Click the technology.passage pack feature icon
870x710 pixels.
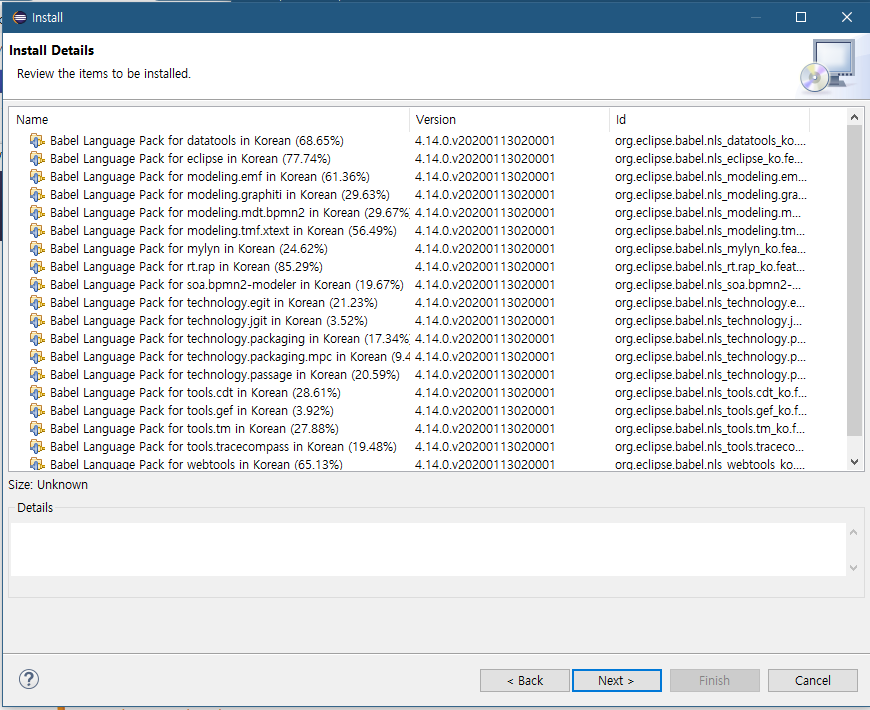(x=37, y=375)
